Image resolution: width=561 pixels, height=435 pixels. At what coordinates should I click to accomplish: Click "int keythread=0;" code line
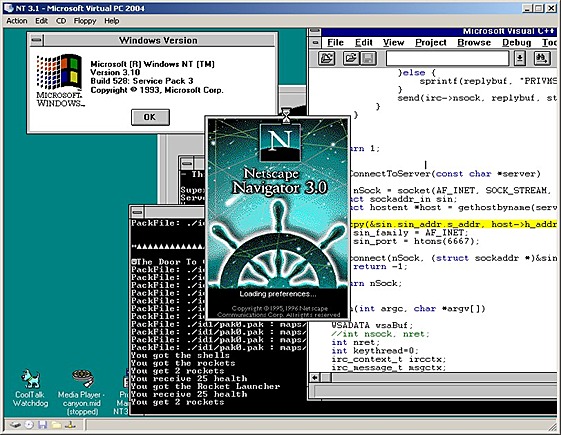click(x=375, y=351)
